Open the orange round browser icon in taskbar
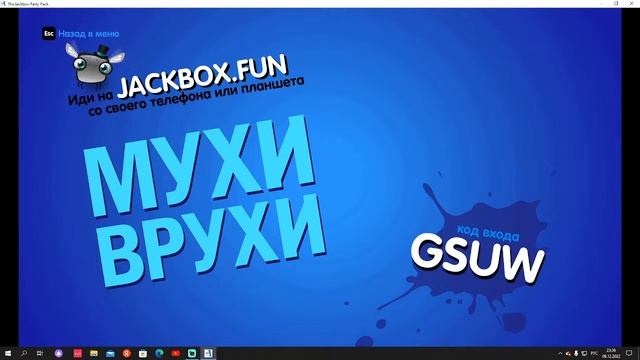This screenshot has height=360, width=640. pyautogui.click(x=127, y=353)
